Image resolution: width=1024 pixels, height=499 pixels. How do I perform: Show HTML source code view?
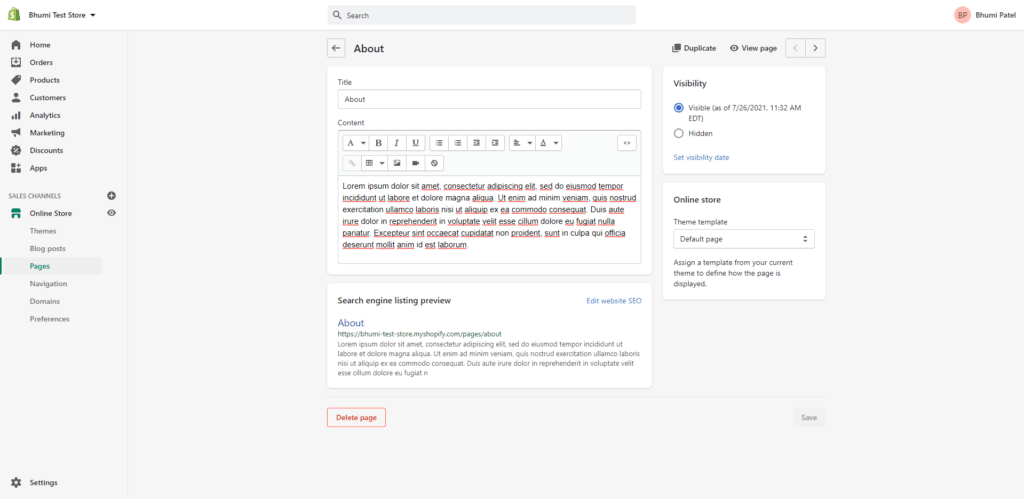[x=627, y=143]
